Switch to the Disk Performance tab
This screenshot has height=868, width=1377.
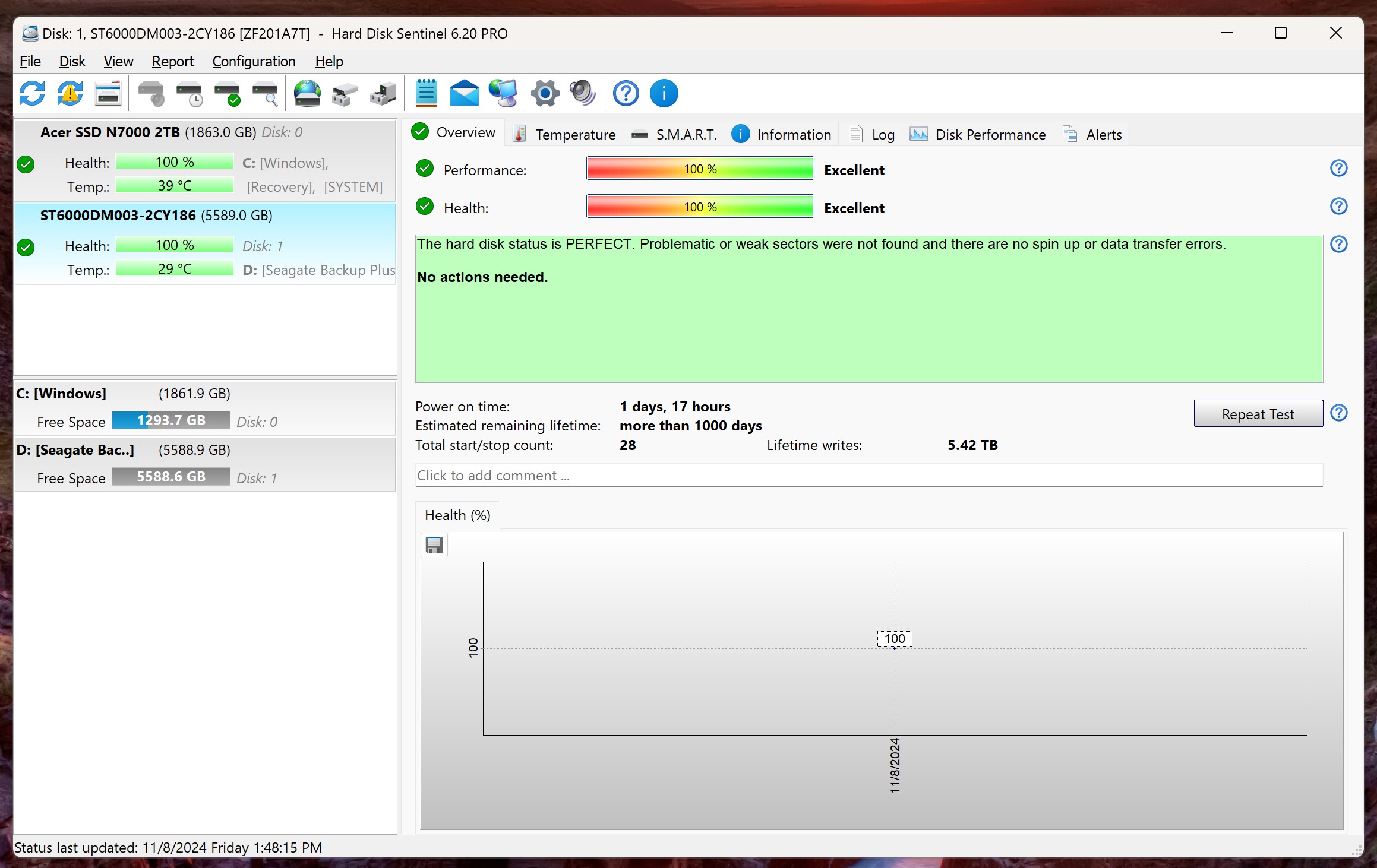[978, 134]
